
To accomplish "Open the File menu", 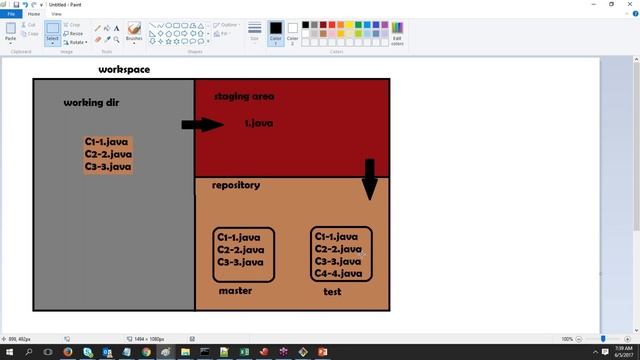I will pyautogui.click(x=11, y=14).
